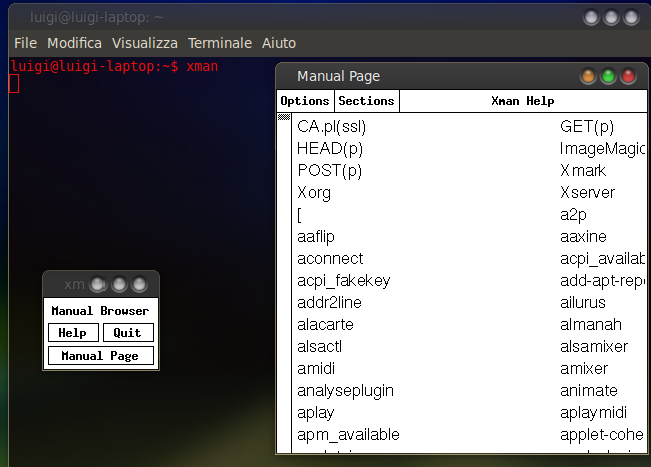Open the aplaymidi manual entry
This screenshot has width=651, height=467.
593,413
